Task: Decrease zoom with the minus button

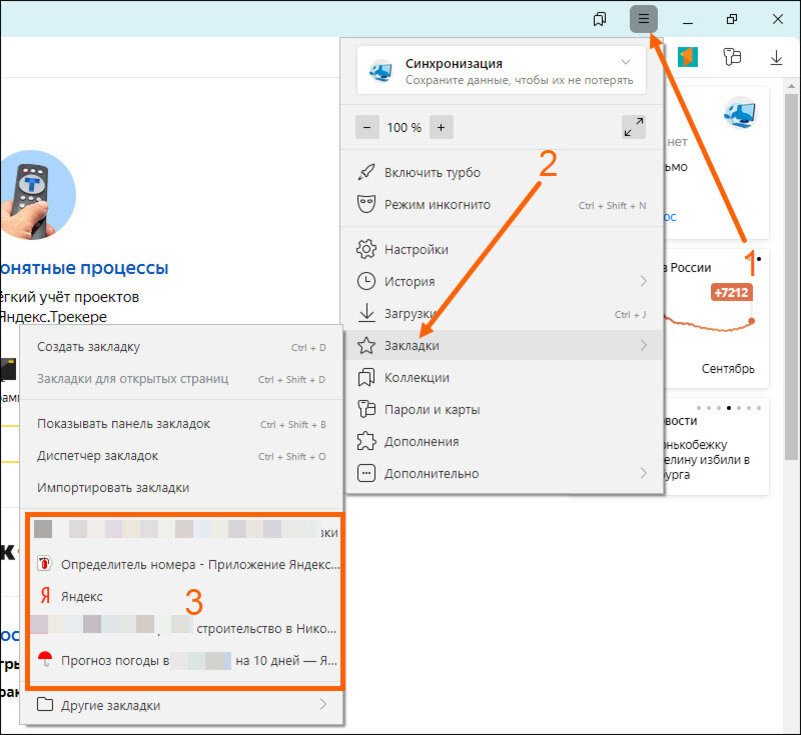Action: [367, 127]
